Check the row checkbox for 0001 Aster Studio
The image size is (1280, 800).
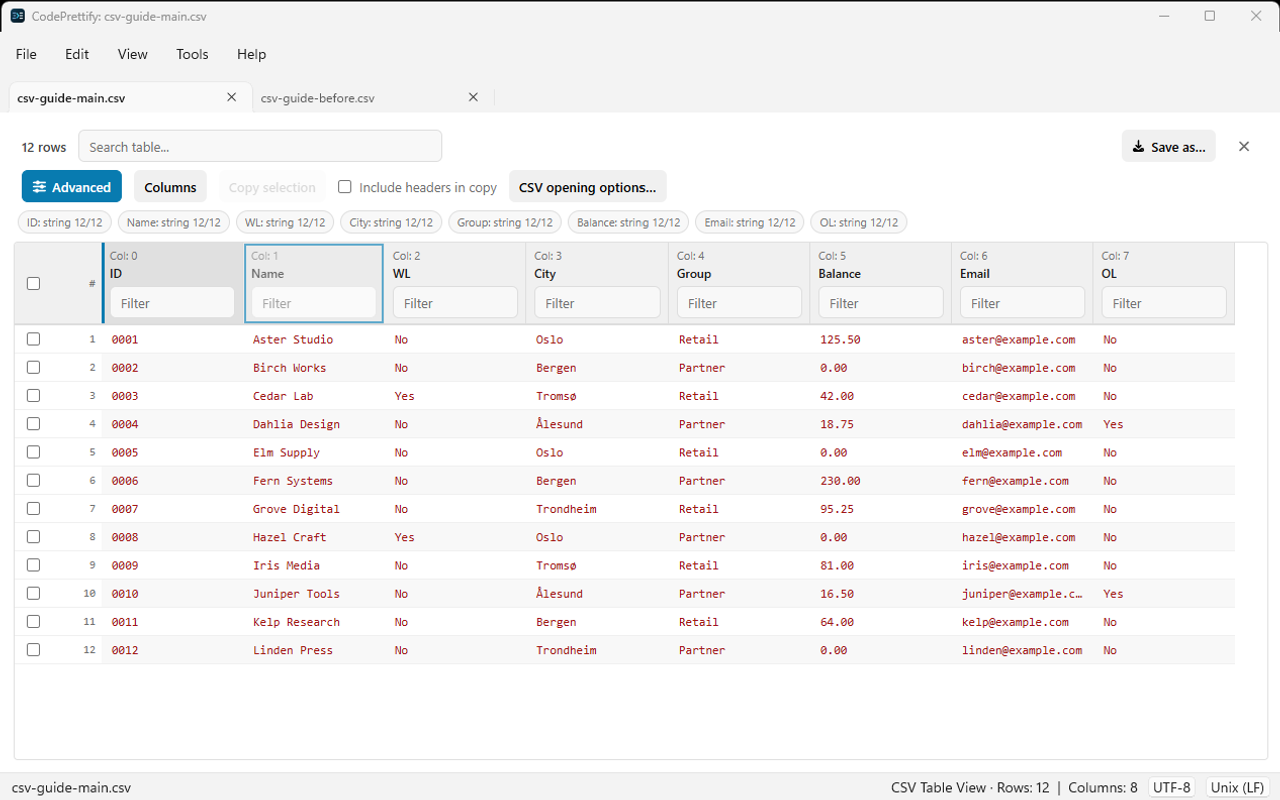coord(33,339)
